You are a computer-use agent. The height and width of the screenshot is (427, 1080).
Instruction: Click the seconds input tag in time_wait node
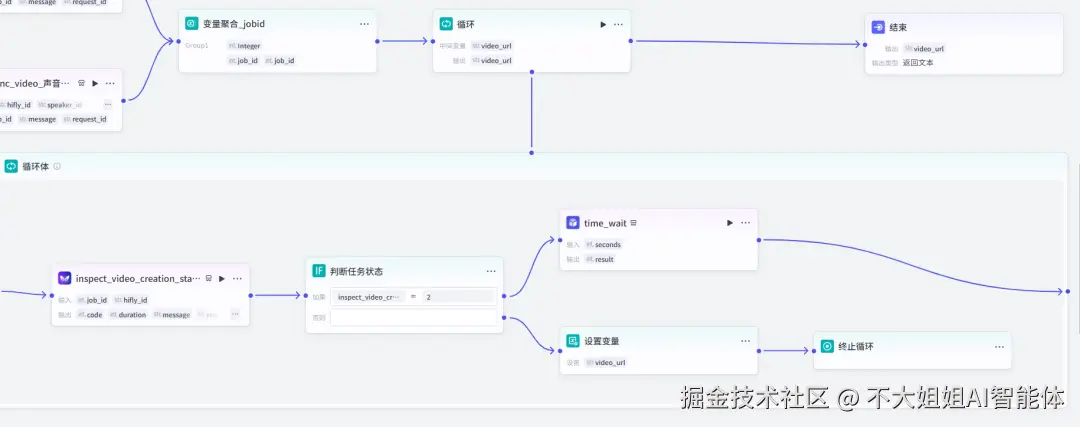tap(603, 244)
